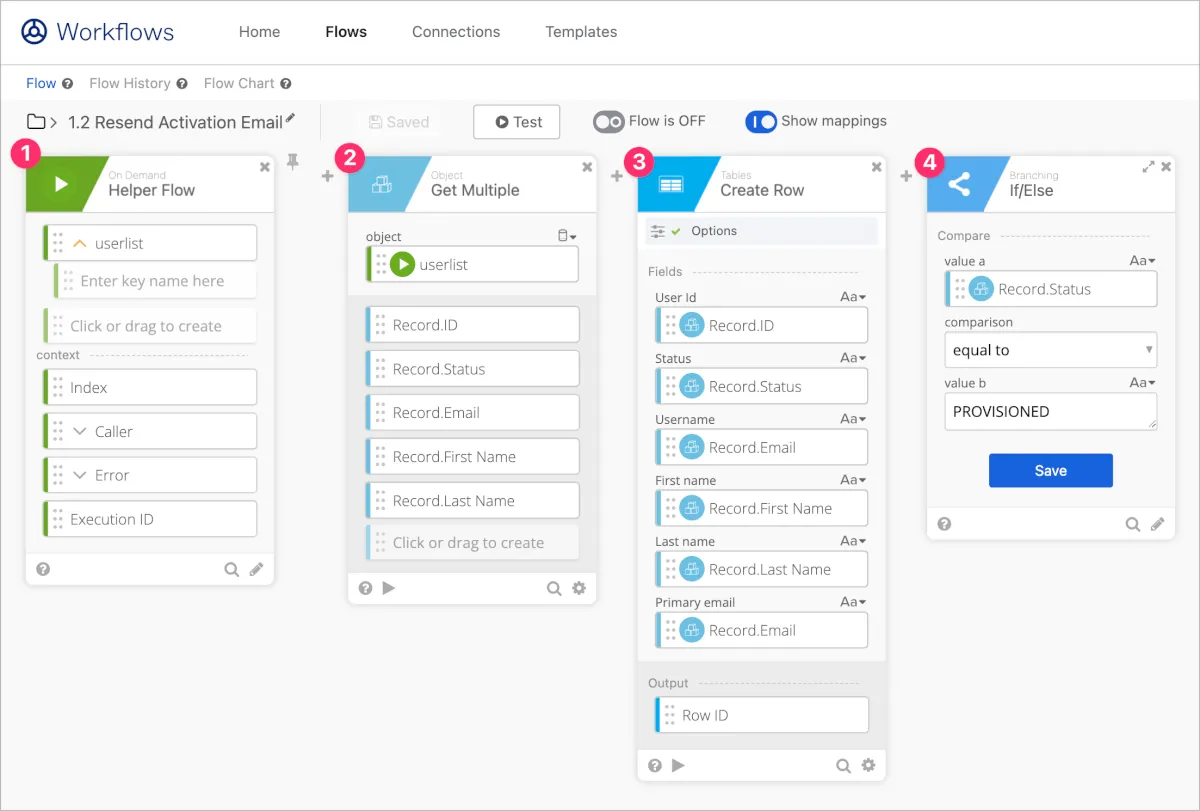Close the Helper Flow card

coord(265,167)
